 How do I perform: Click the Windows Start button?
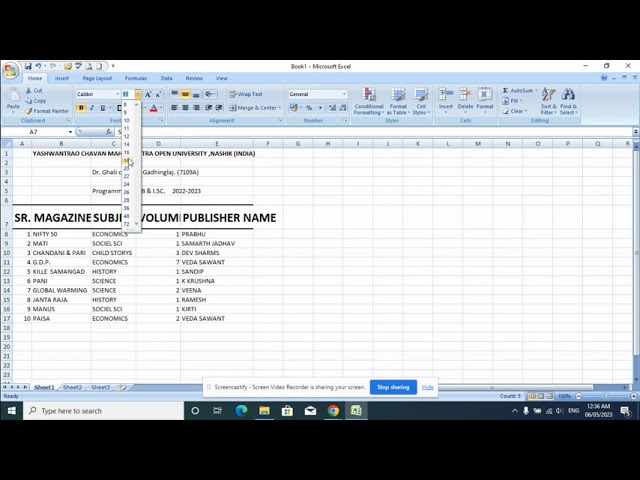click(x=11, y=411)
